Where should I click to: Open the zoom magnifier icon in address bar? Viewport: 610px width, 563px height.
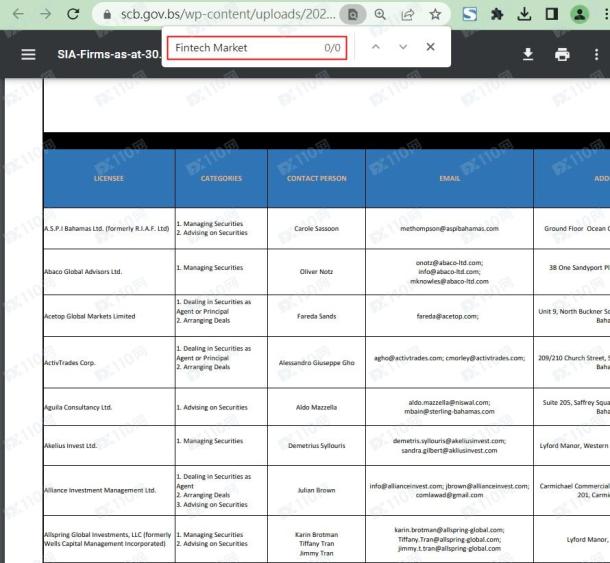(x=380, y=15)
